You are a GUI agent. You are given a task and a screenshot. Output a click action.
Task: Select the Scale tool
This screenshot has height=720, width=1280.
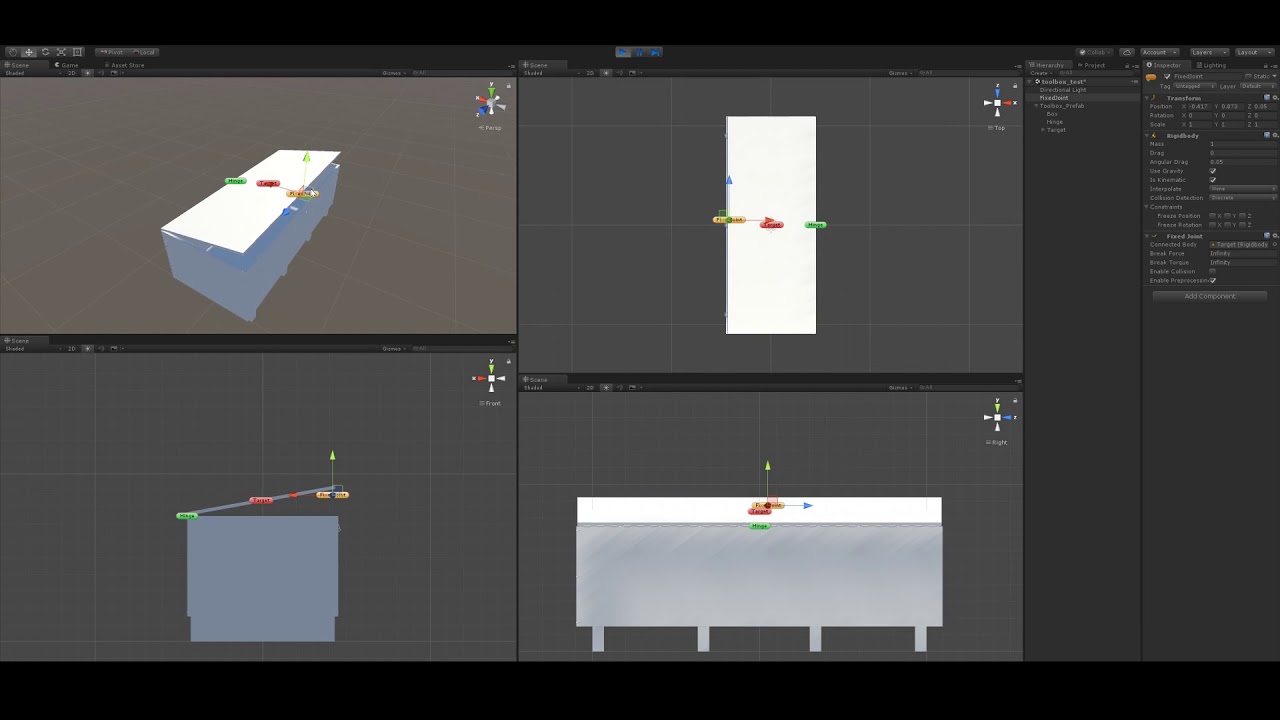pyautogui.click(x=61, y=52)
